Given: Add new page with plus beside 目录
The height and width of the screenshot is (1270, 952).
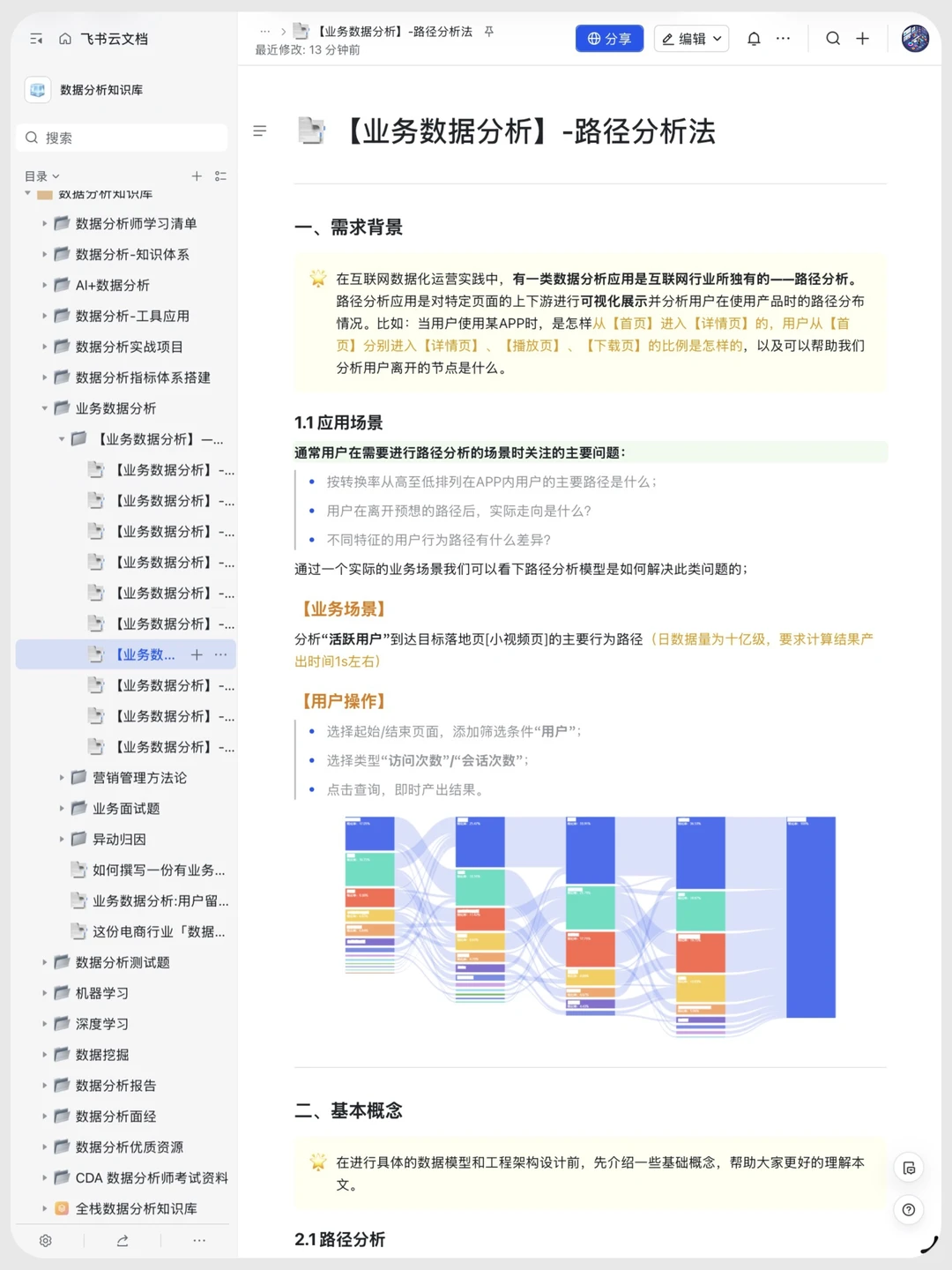Looking at the screenshot, I should [x=197, y=176].
